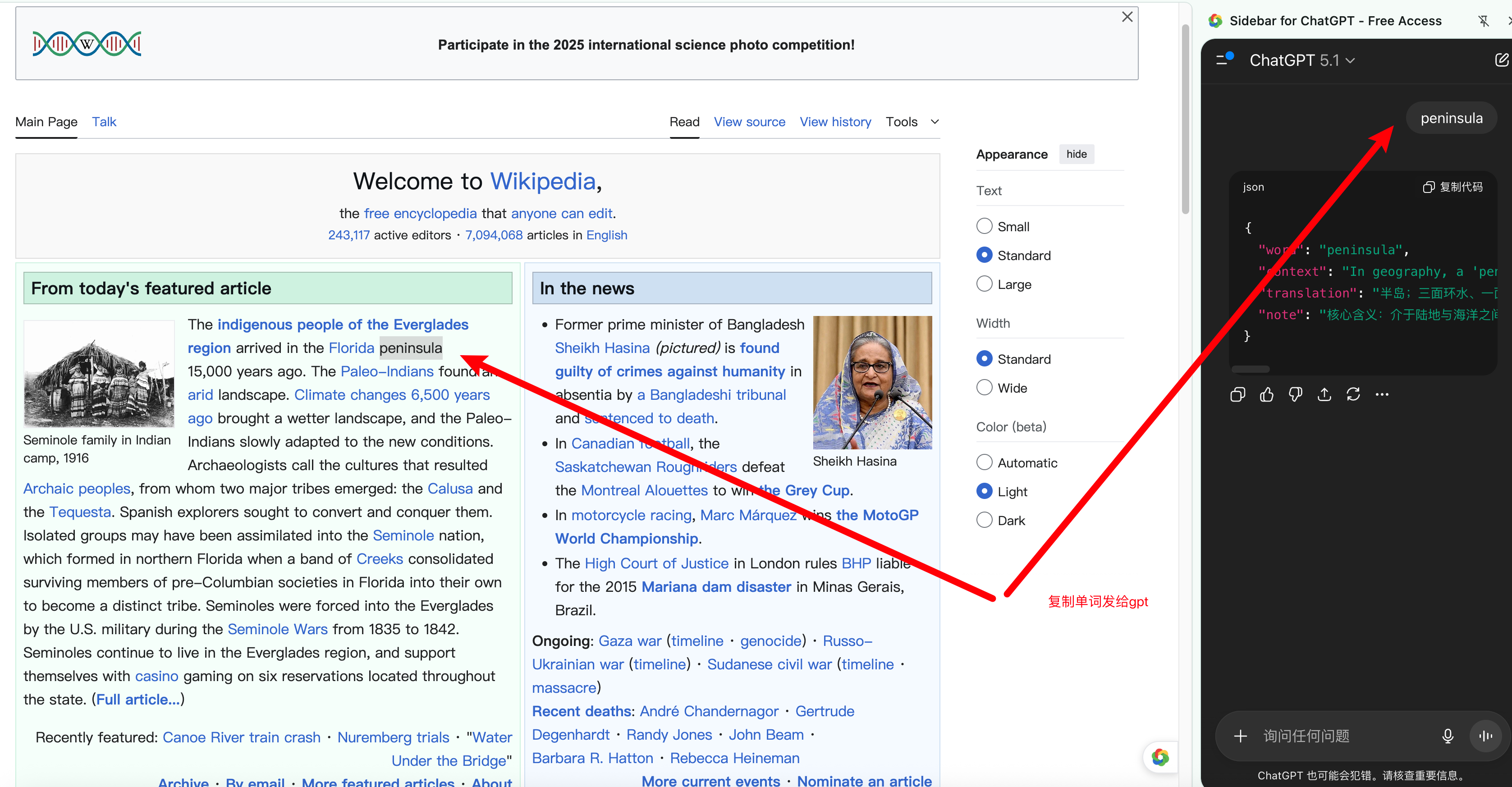The image size is (1512, 787).
Task: Start voice dictation with microphone icon
Action: 1448,736
